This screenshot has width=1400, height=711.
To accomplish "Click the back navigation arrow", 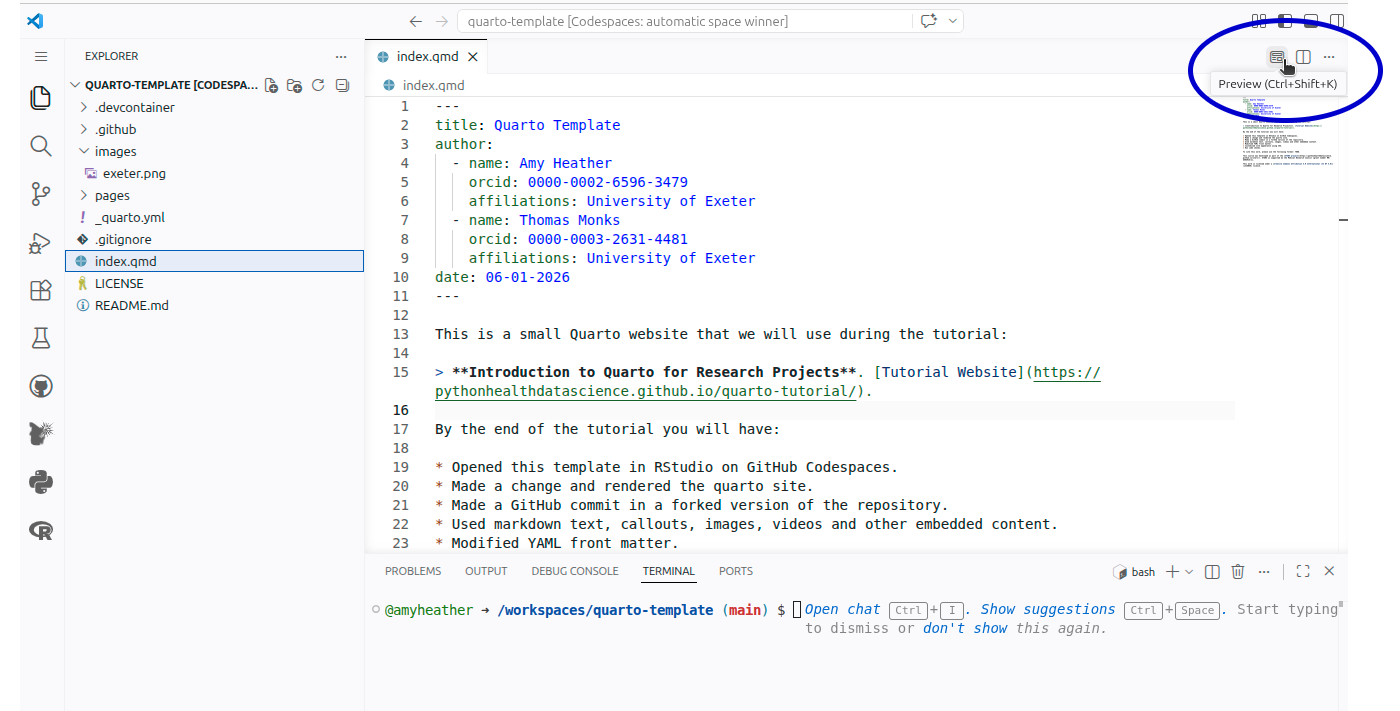I will [x=416, y=21].
